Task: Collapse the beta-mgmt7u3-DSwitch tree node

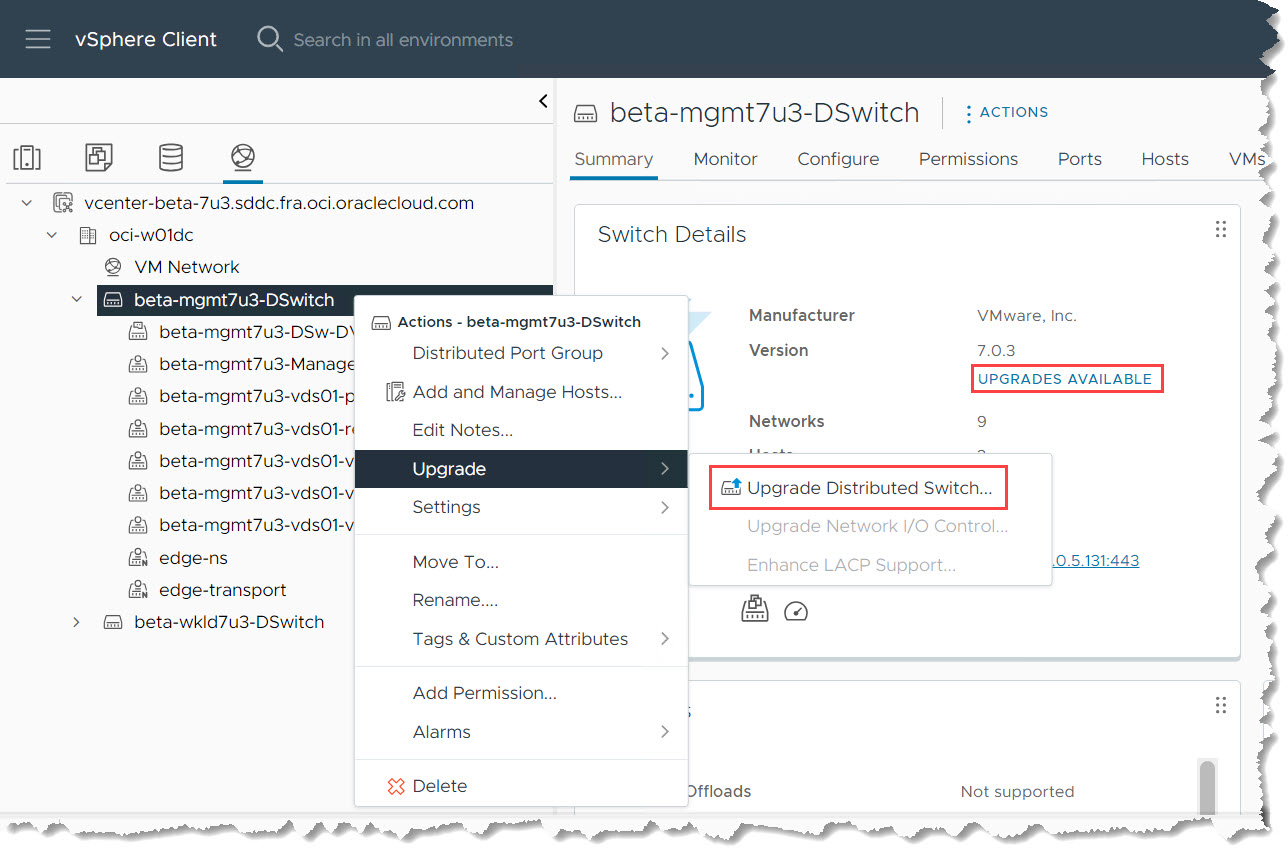Action: click(x=77, y=299)
